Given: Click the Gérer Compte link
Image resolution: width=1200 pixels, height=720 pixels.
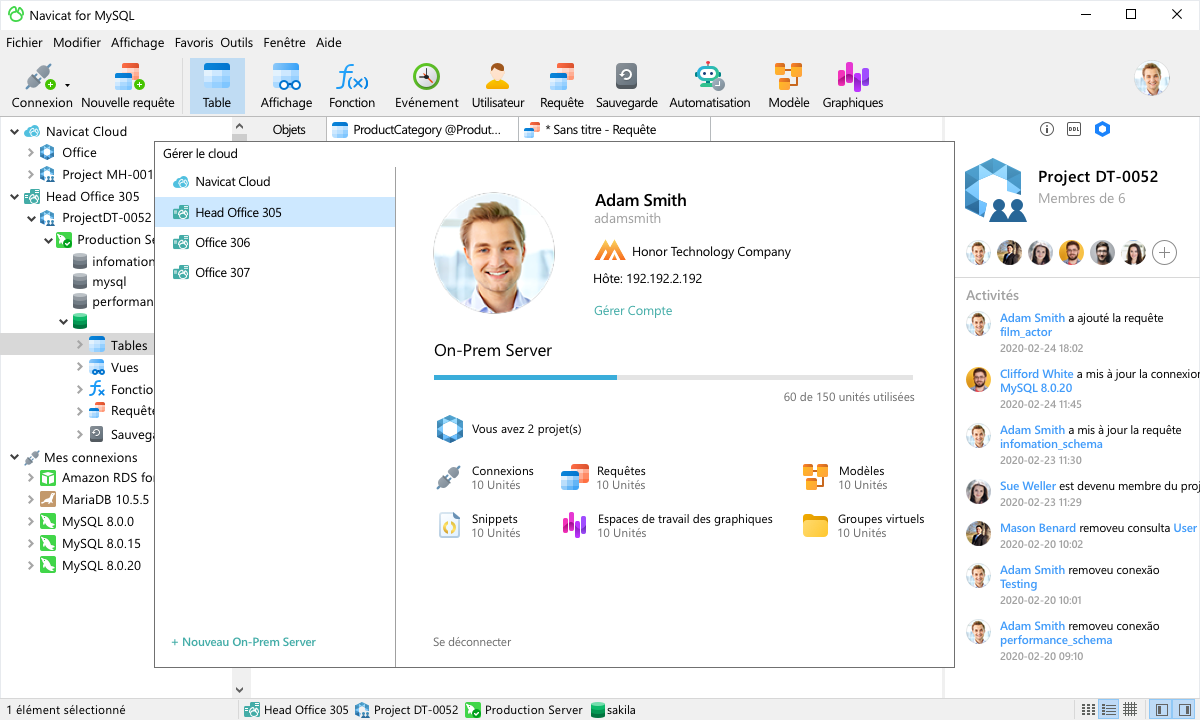Looking at the screenshot, I should (633, 311).
